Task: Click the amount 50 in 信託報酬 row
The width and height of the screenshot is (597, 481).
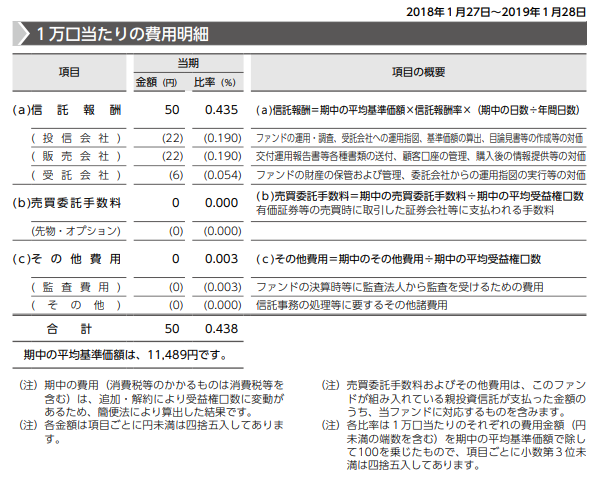Action: pyautogui.click(x=172, y=110)
